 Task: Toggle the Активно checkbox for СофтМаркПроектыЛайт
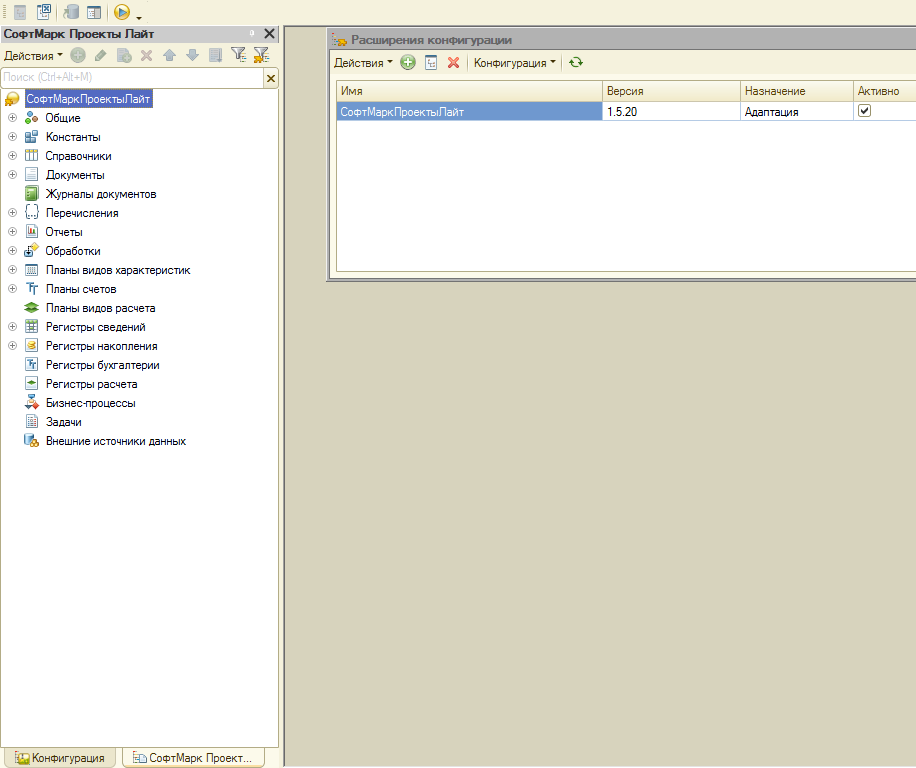tap(864, 110)
